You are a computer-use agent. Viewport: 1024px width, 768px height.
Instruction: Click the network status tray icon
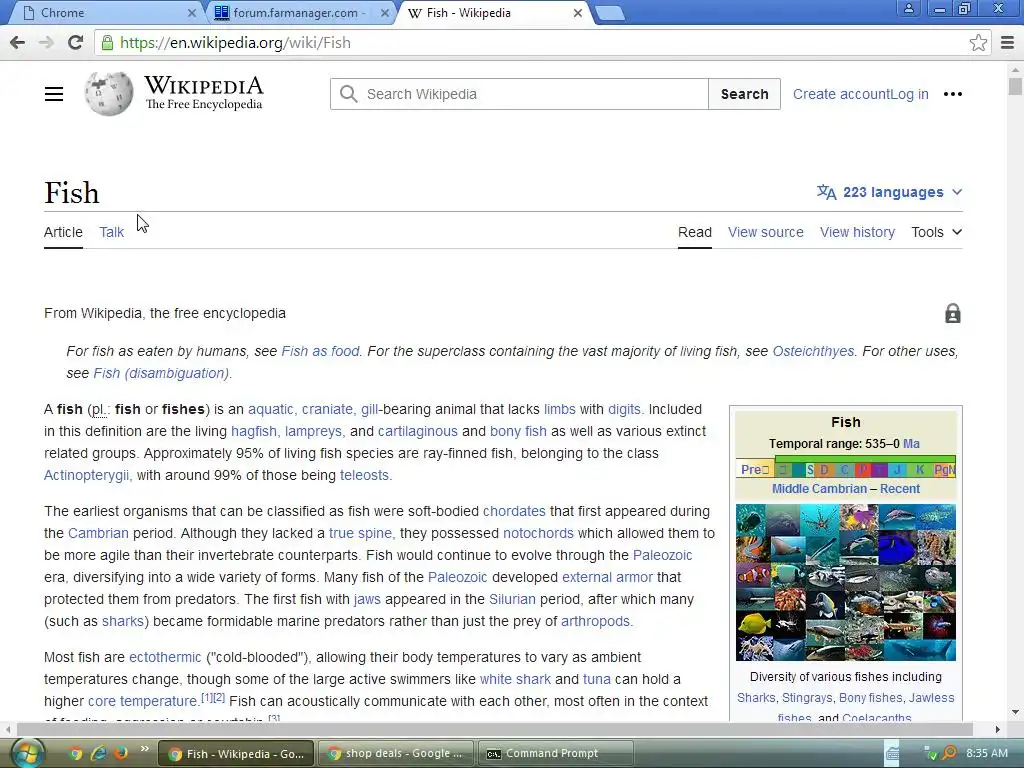tap(931, 754)
